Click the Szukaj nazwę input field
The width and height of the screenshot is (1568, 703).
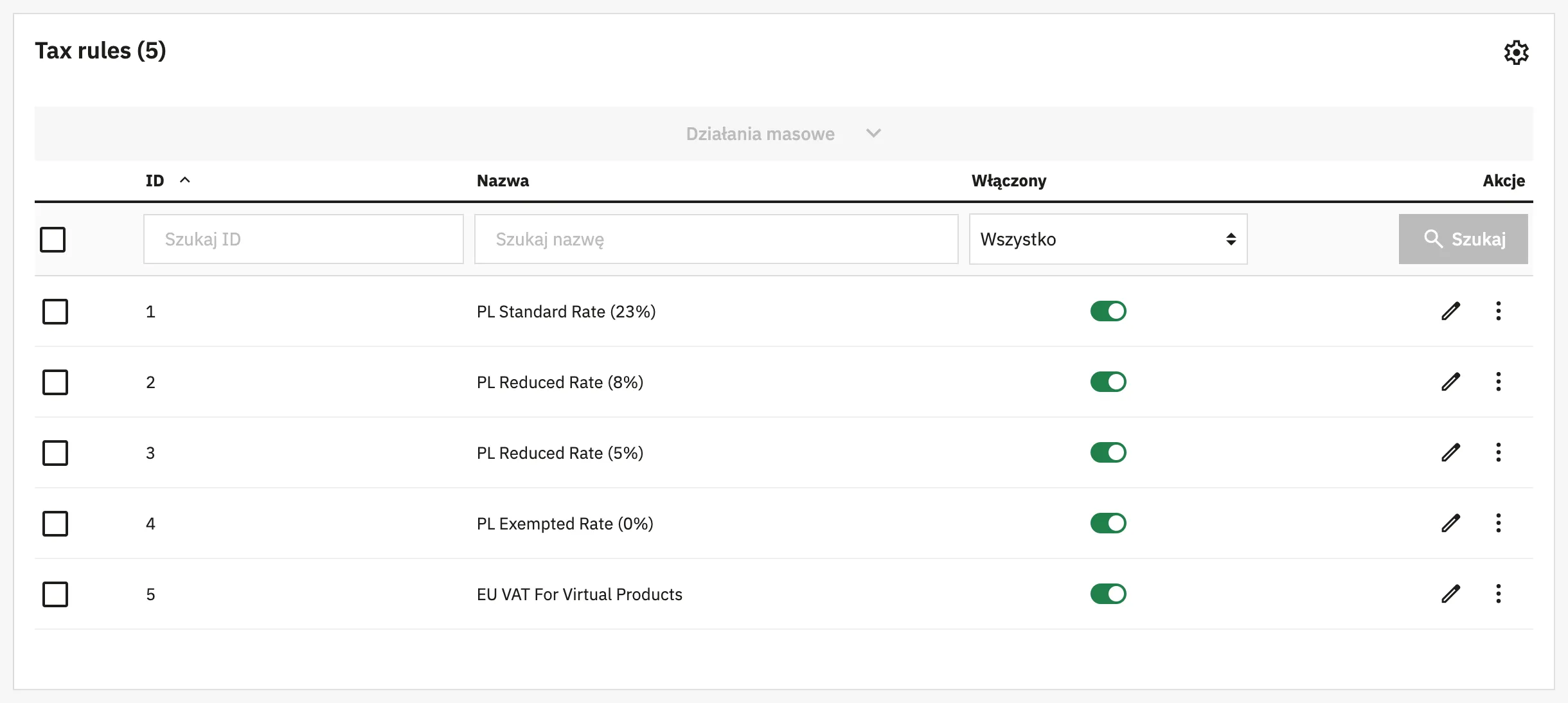click(x=716, y=239)
